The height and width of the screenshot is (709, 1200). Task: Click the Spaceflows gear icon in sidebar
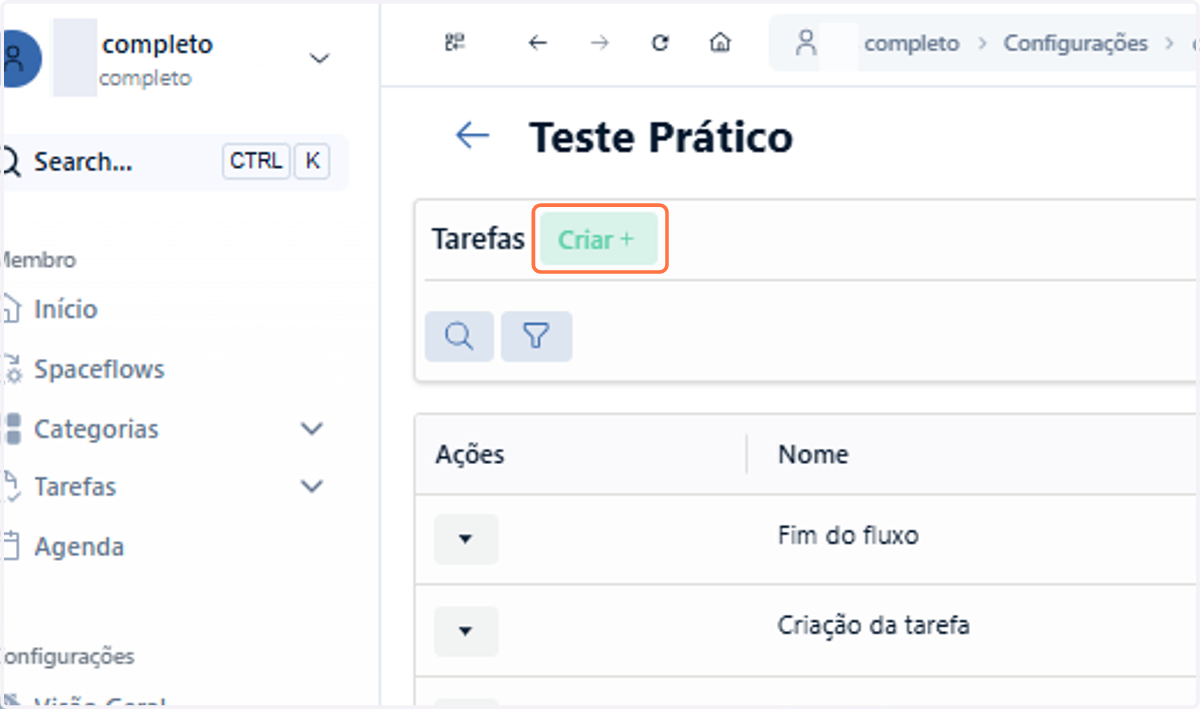pyautogui.click(x=12, y=370)
